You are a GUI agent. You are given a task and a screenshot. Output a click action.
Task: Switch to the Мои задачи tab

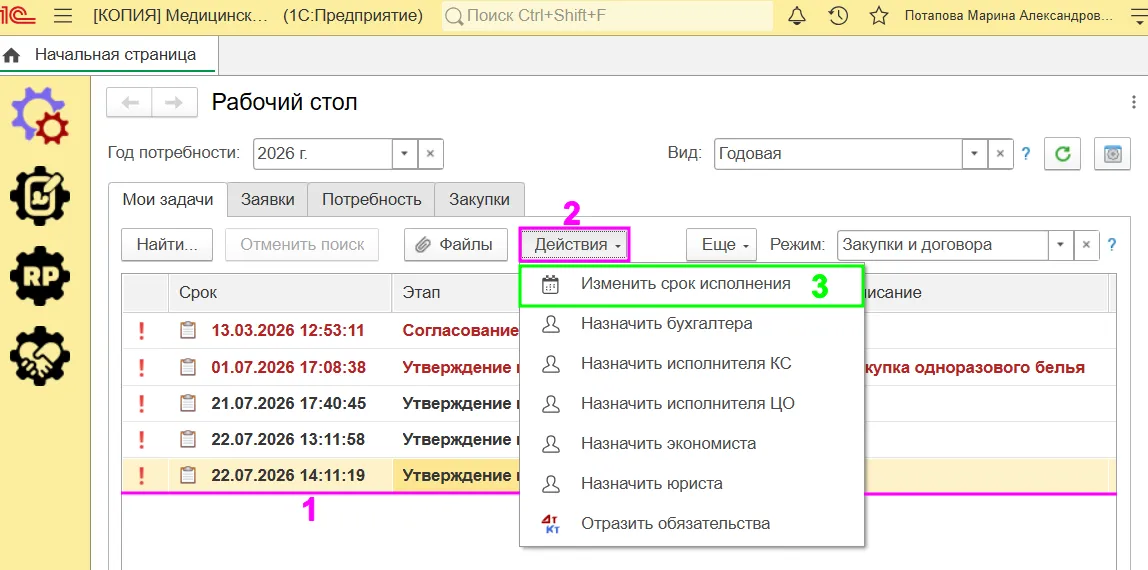(168, 200)
